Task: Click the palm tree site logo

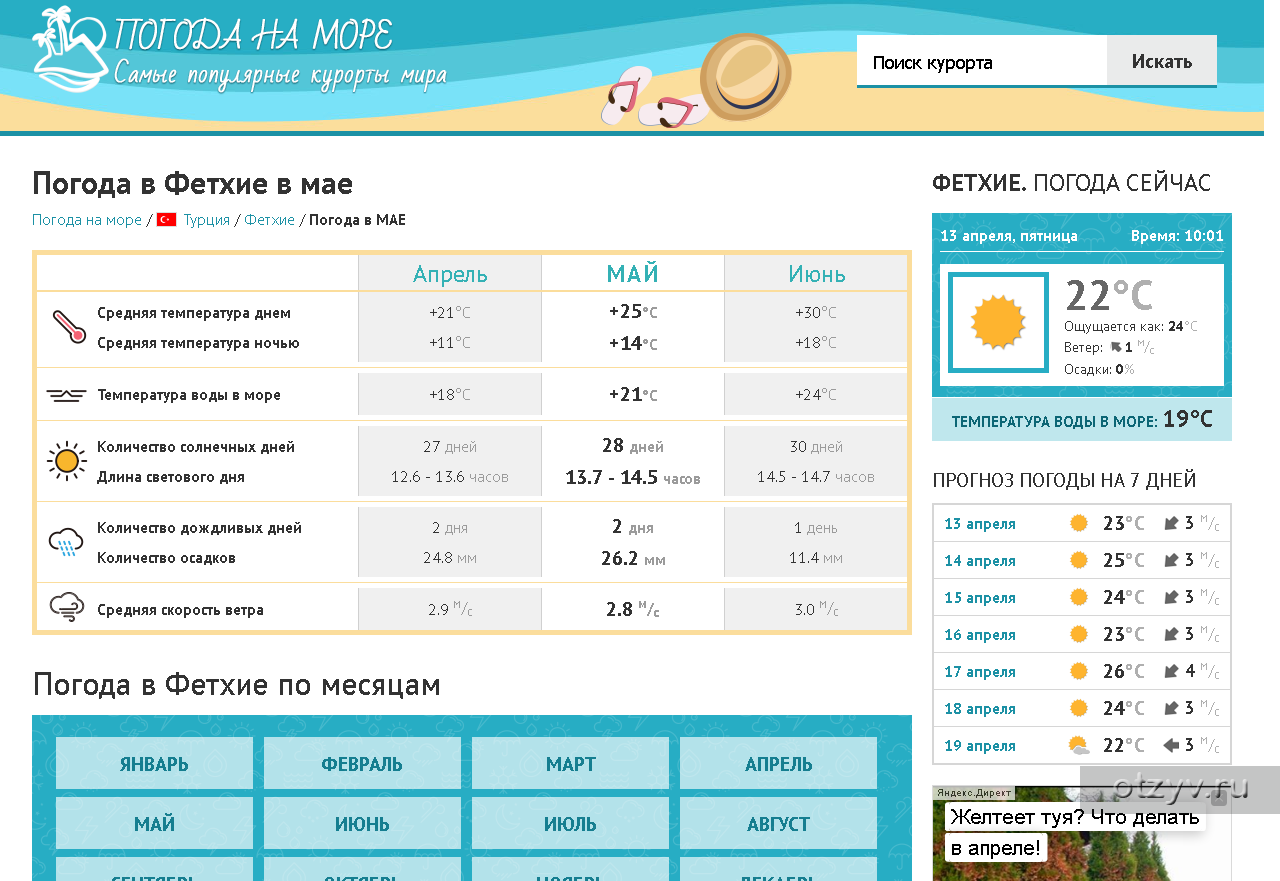Action: [x=70, y=50]
